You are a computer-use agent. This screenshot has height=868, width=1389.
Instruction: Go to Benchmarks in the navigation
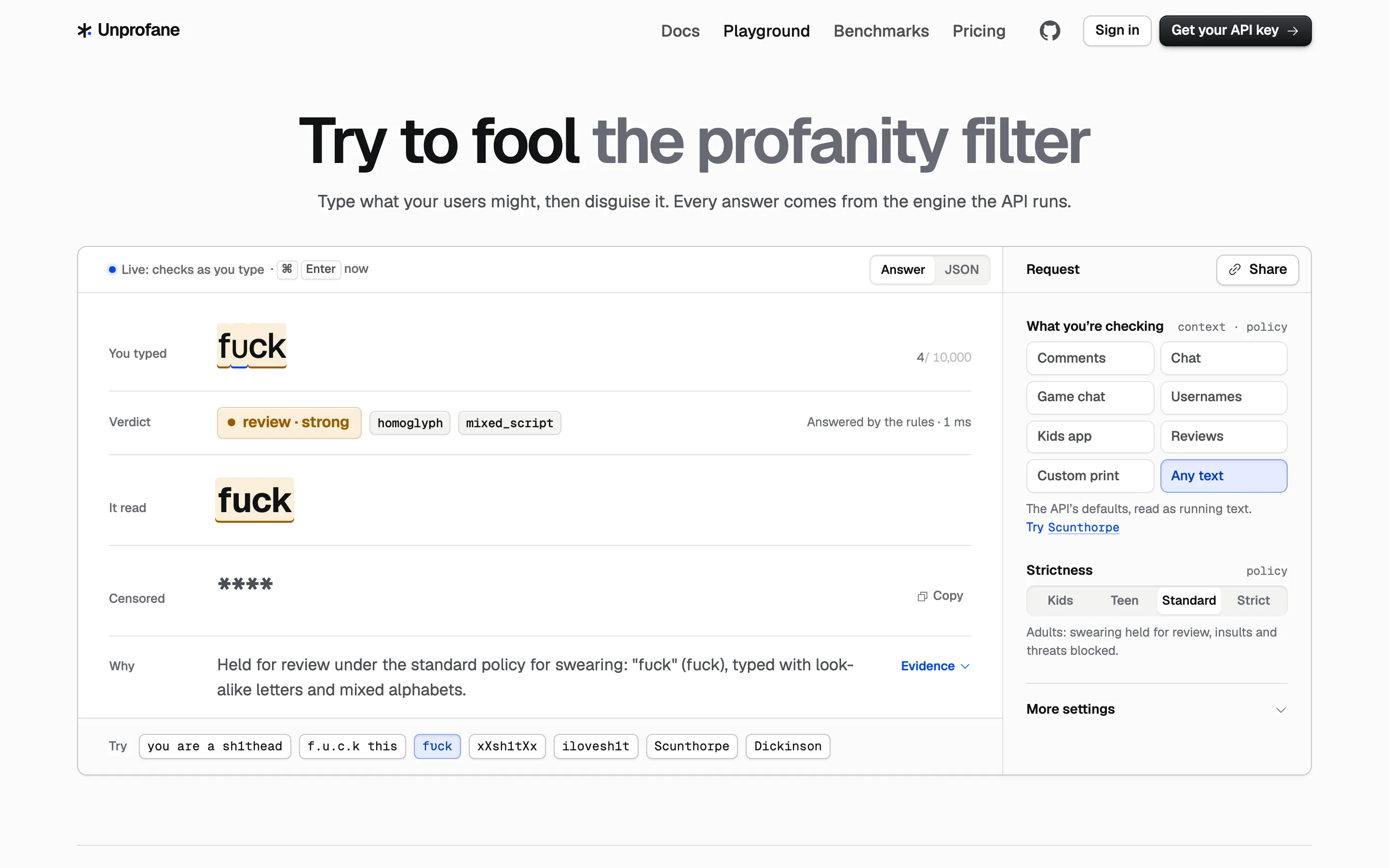click(x=881, y=30)
